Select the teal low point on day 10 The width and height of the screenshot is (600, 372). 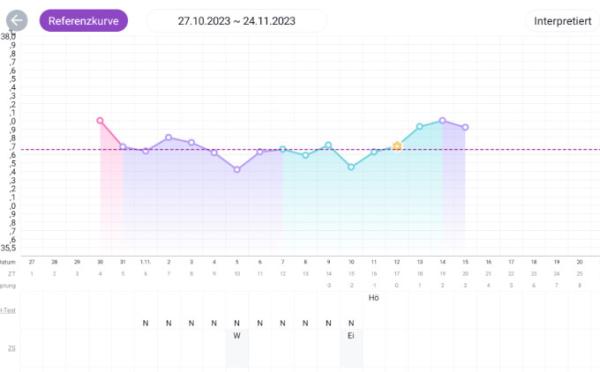[x=351, y=167]
